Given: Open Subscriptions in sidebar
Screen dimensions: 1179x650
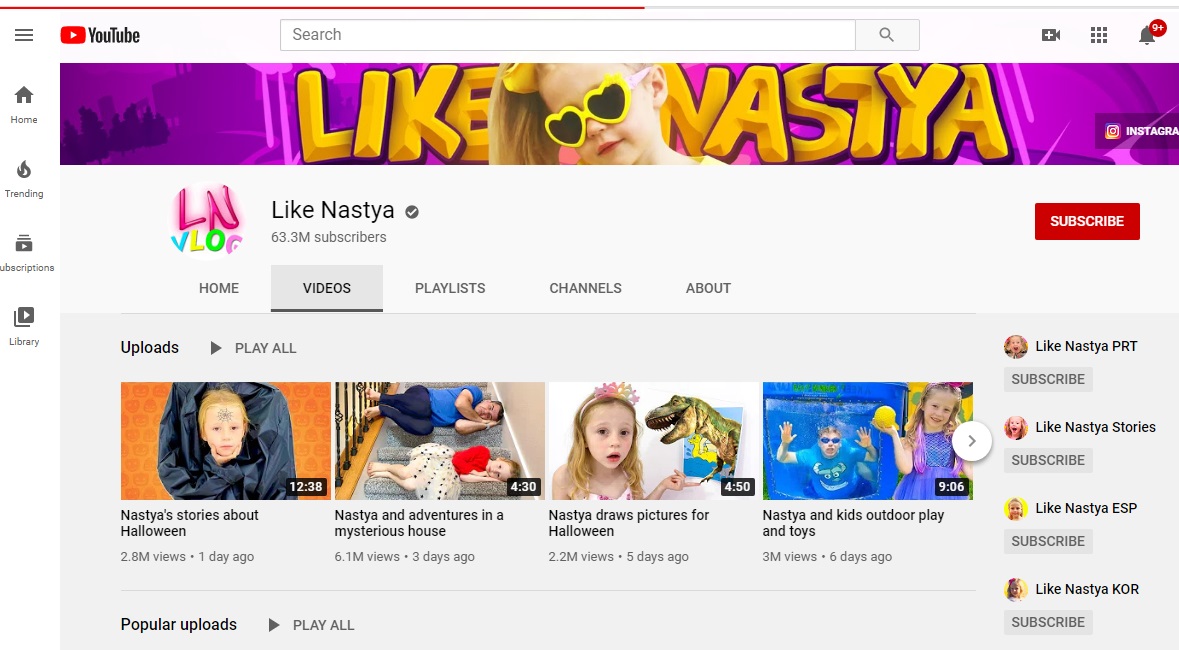Looking at the screenshot, I should point(24,253).
